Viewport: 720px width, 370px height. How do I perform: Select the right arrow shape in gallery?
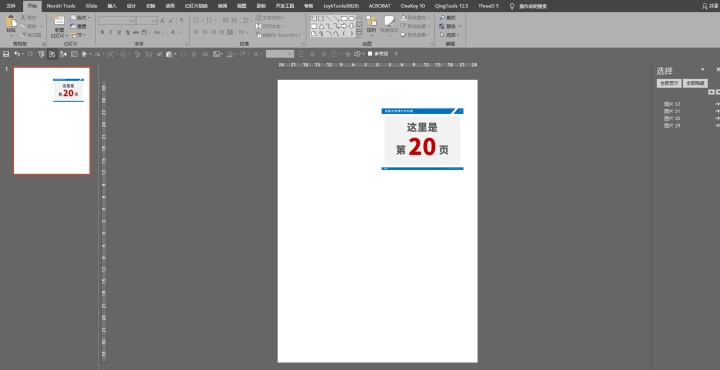click(x=344, y=26)
